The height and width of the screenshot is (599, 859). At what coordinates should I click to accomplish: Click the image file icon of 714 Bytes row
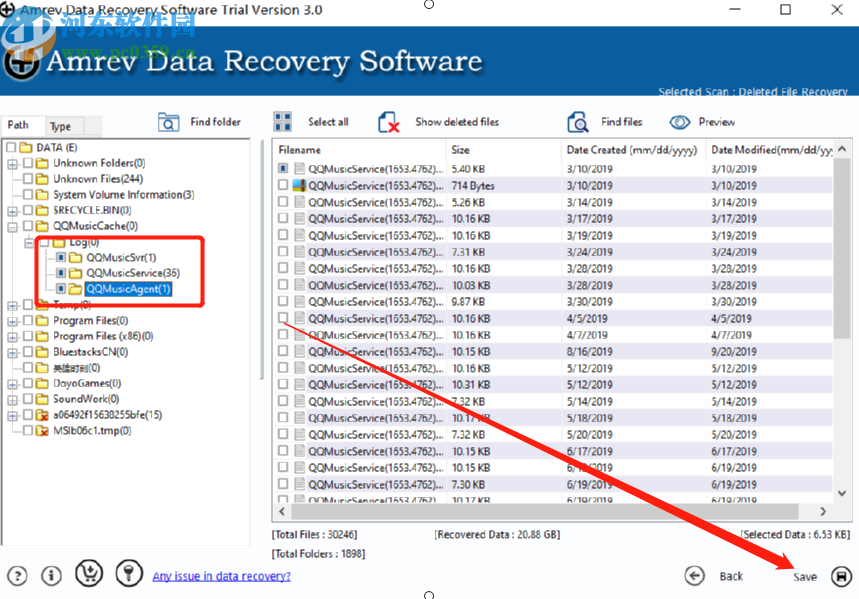pos(299,185)
